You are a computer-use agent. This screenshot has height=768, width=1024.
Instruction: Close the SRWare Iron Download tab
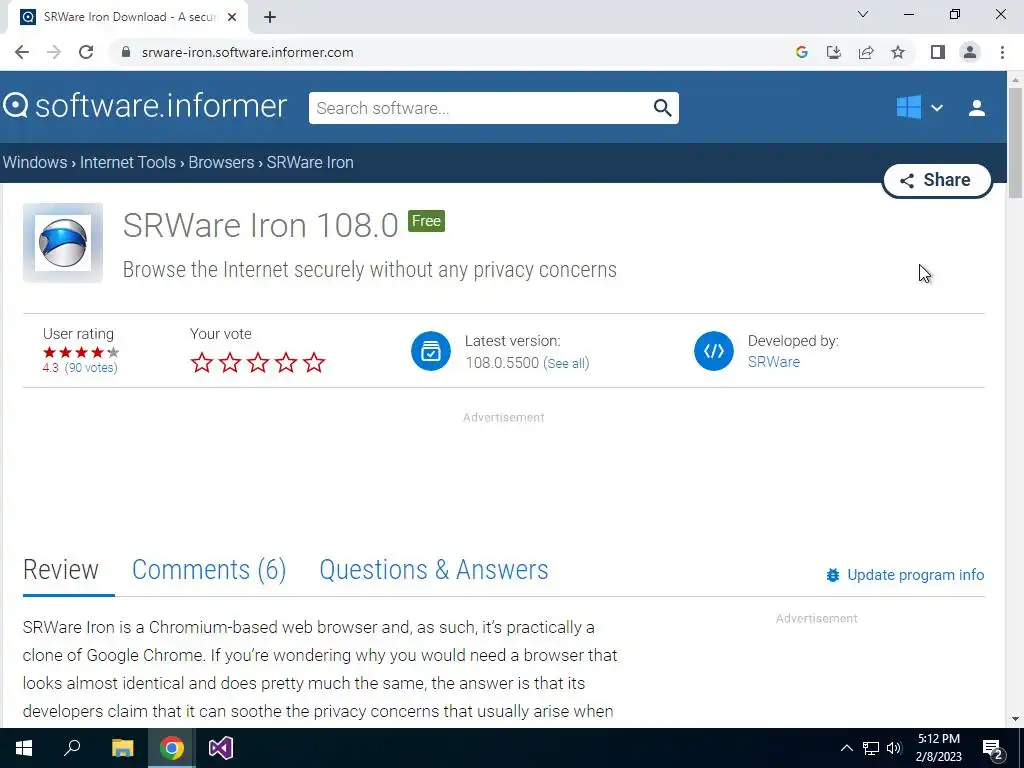[232, 17]
